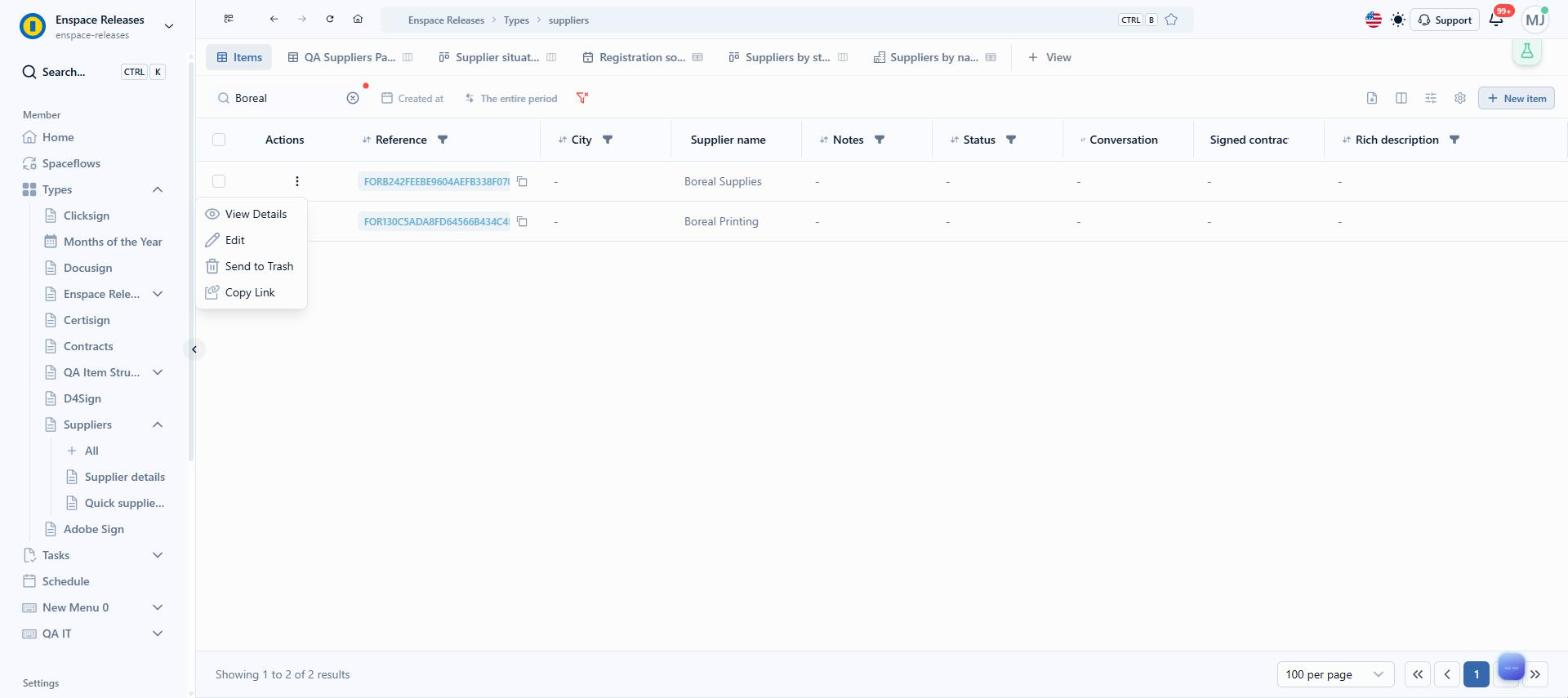The width and height of the screenshot is (1568, 698).
Task: Choose View Details from context menu
Action: 251,214
